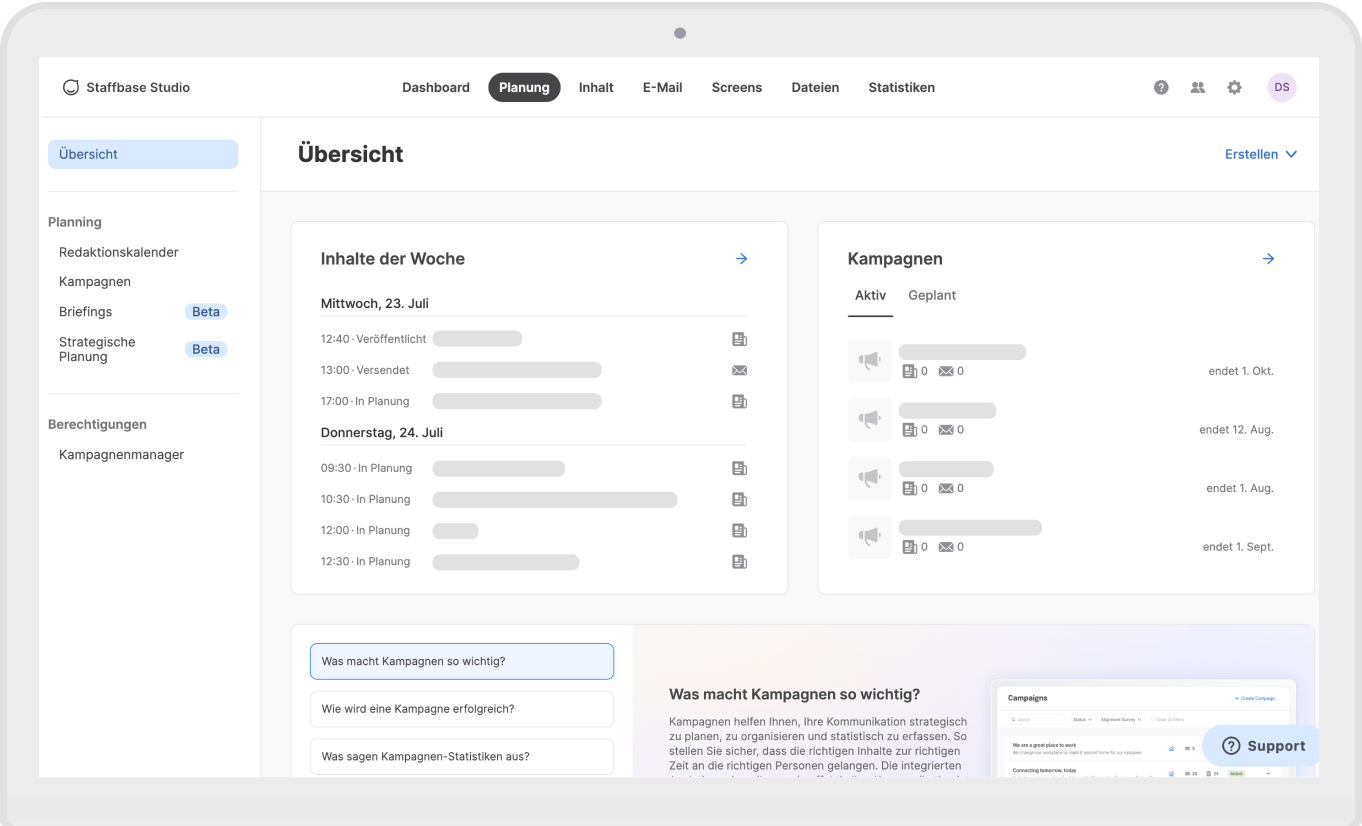
Task: Click the Support question mark icon
Action: click(x=1231, y=746)
